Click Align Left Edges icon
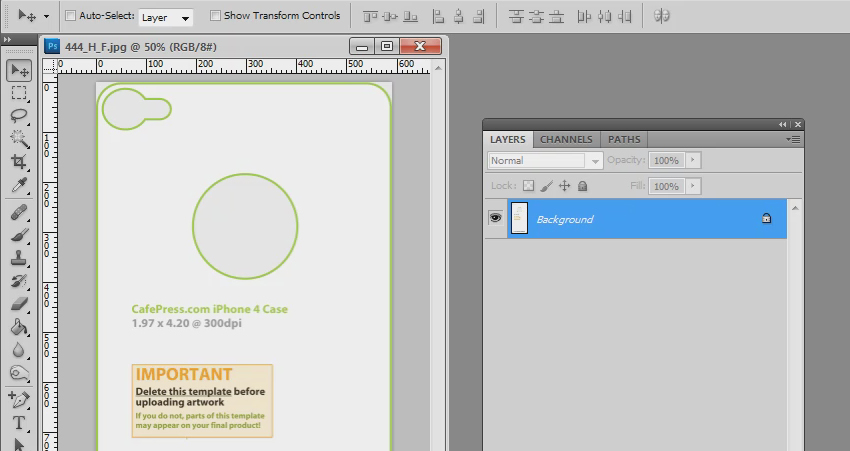The height and width of the screenshot is (451, 850). [x=438, y=16]
